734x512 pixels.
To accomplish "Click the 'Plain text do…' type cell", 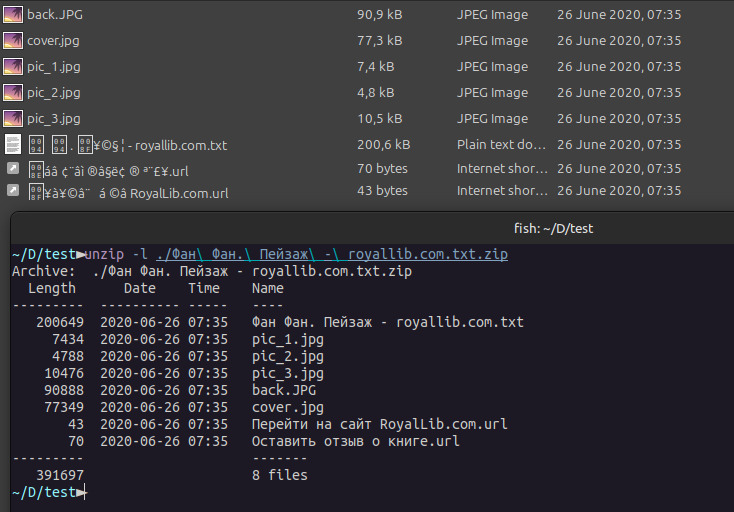I will pos(501,145).
